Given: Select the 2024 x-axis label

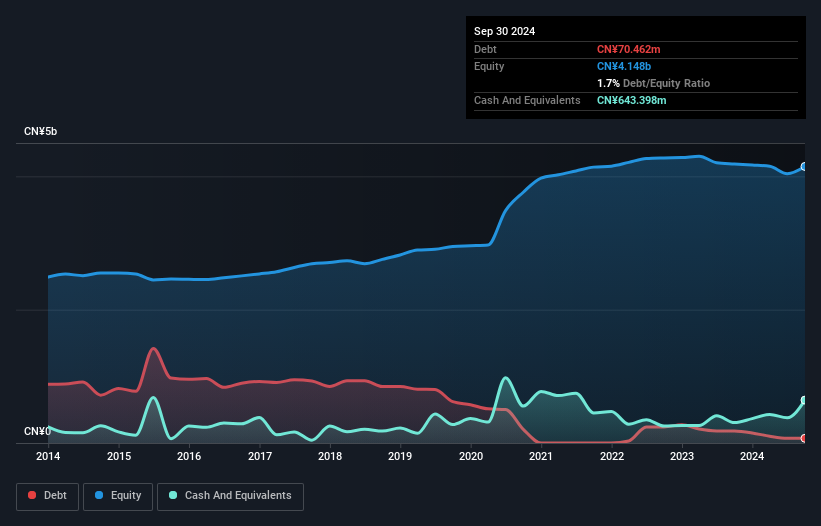Looking at the screenshot, I should tap(752, 457).
